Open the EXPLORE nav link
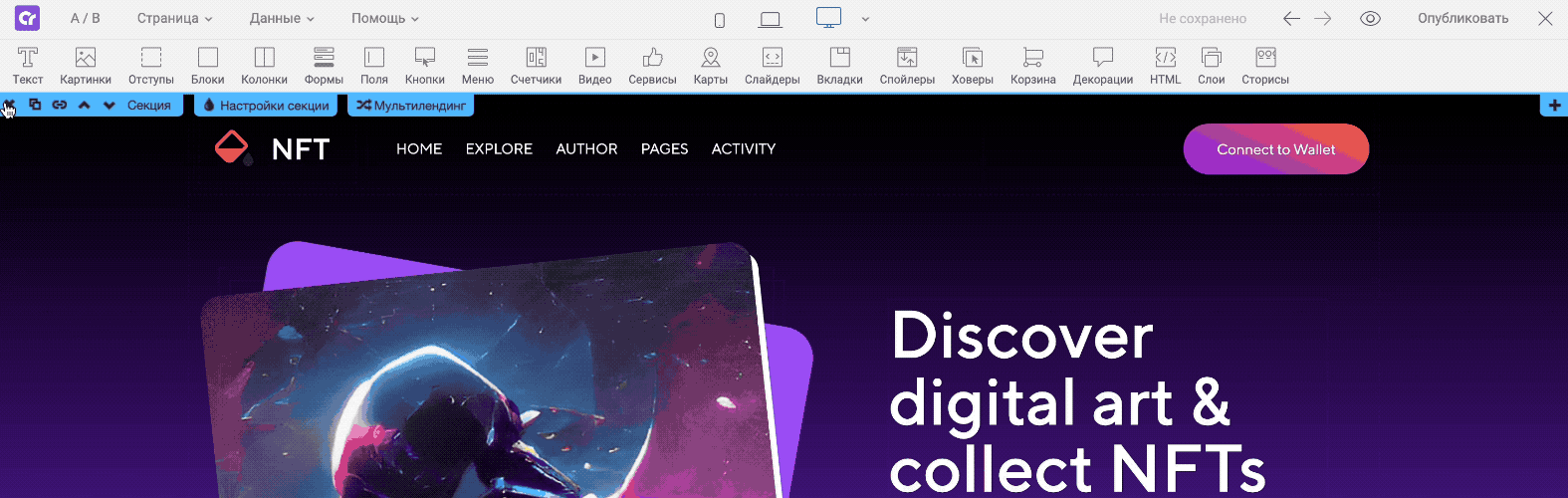This screenshot has height=498, width=1568. point(499,148)
